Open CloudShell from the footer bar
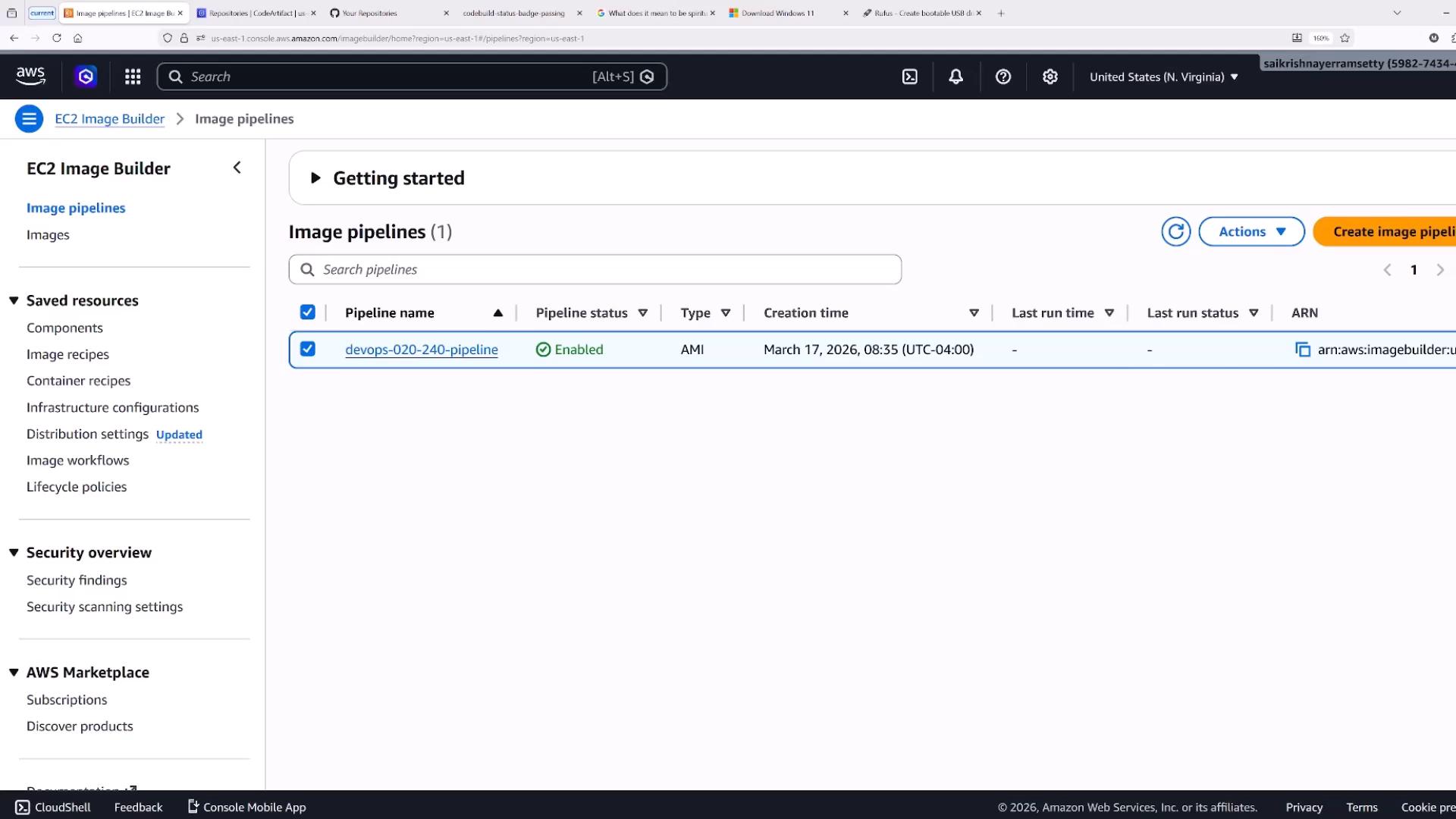The image size is (1456, 819). [53, 807]
